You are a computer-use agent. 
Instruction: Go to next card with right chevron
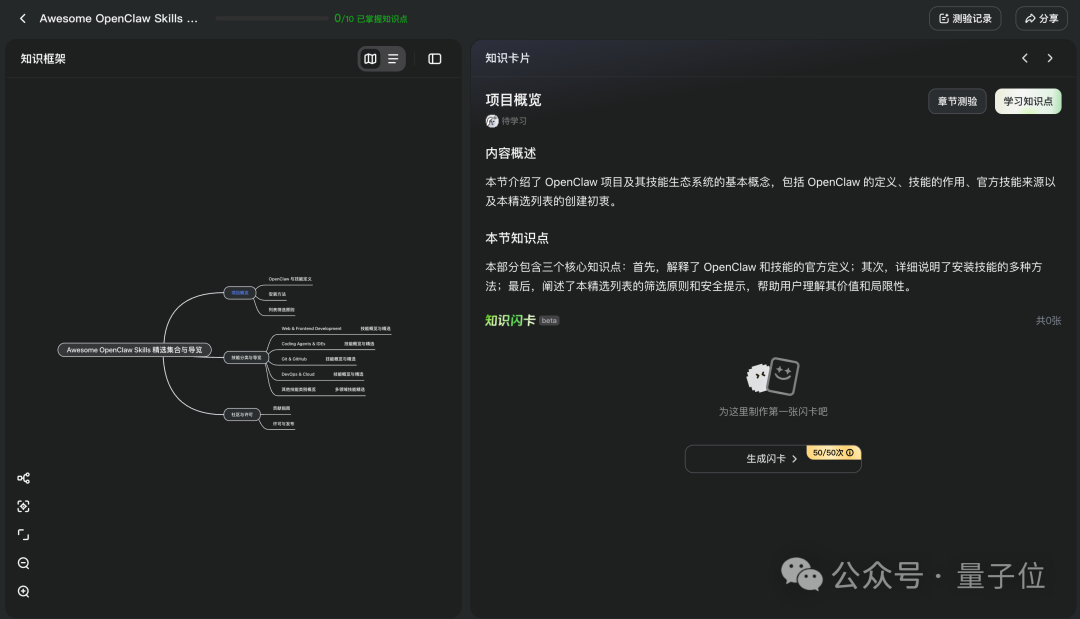(1049, 58)
